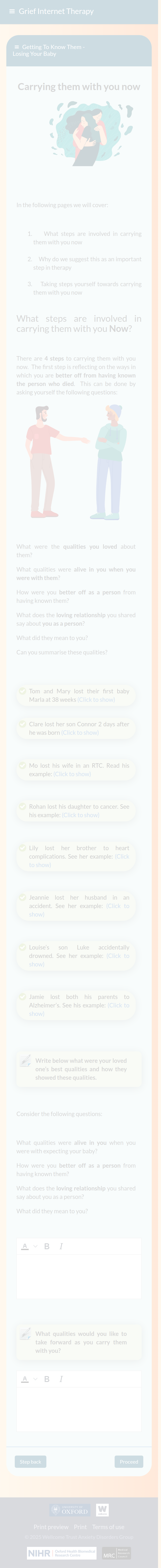Viewport: 161px width, 1568px height.
Task: Open the Print preview link
Action: (x=51, y=1527)
